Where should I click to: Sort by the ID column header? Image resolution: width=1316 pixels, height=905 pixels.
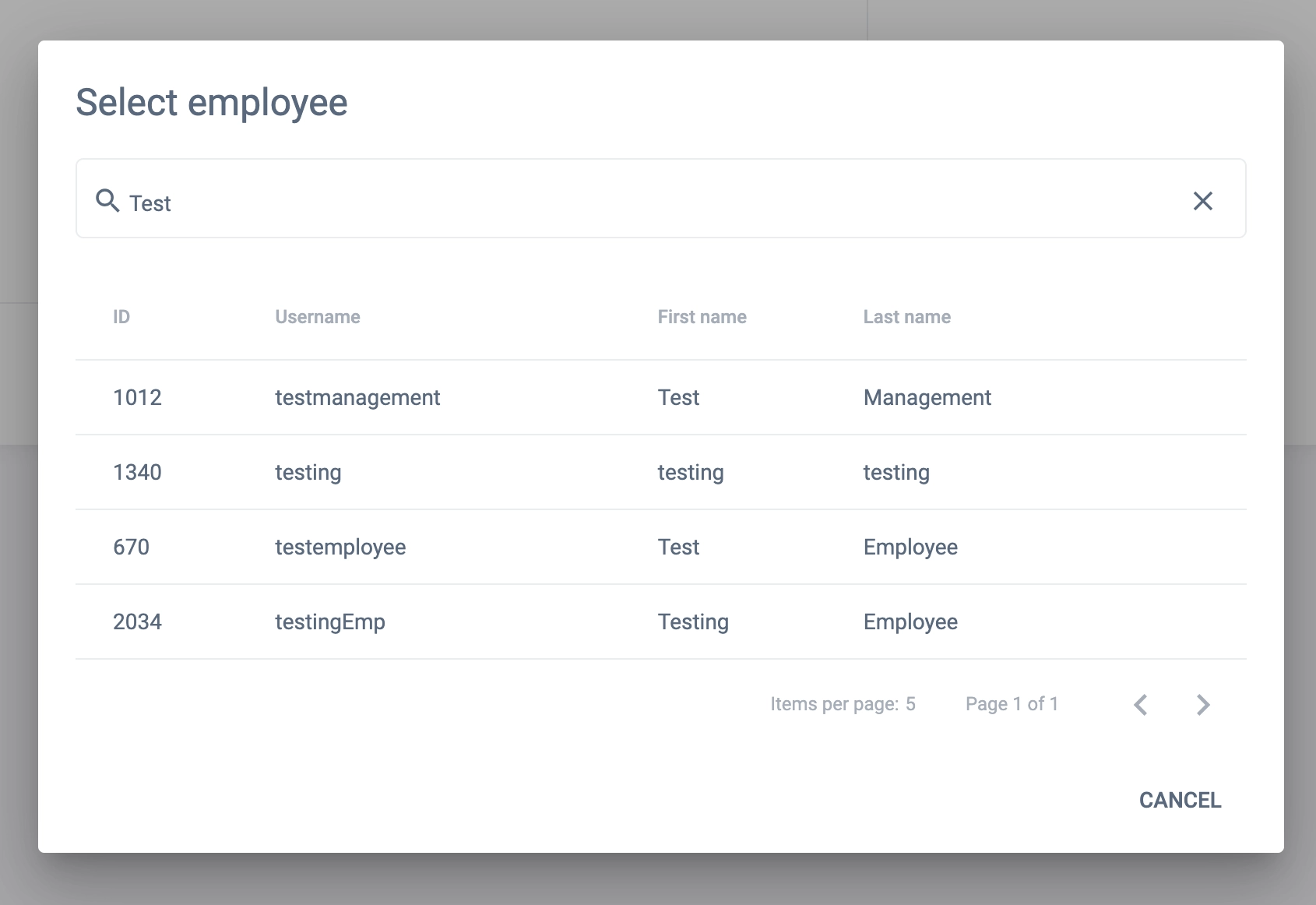tap(121, 317)
